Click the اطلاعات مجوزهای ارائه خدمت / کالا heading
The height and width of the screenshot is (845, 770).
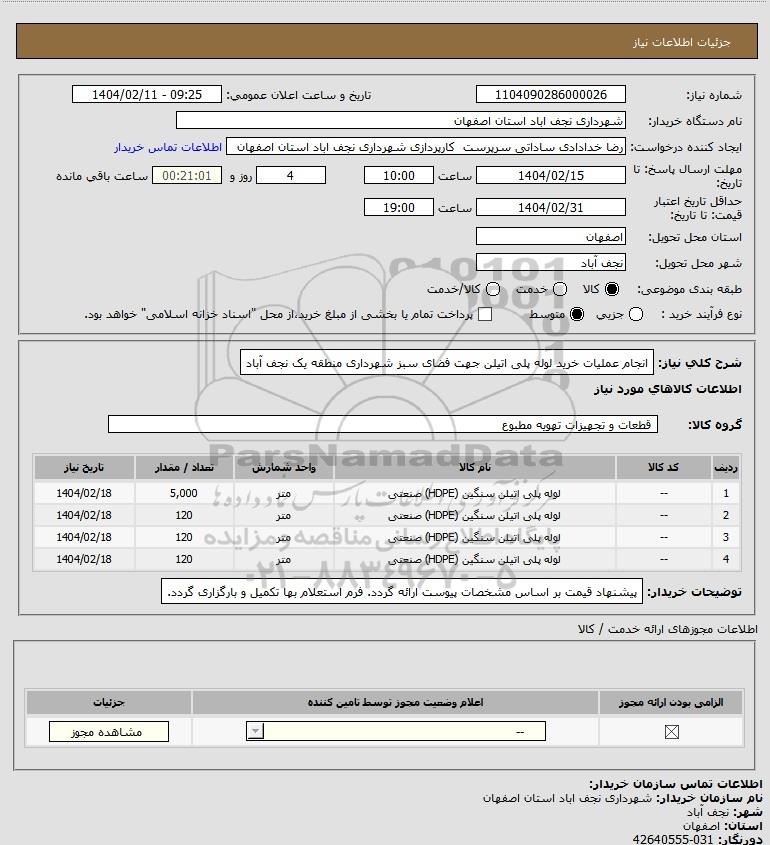(668, 629)
